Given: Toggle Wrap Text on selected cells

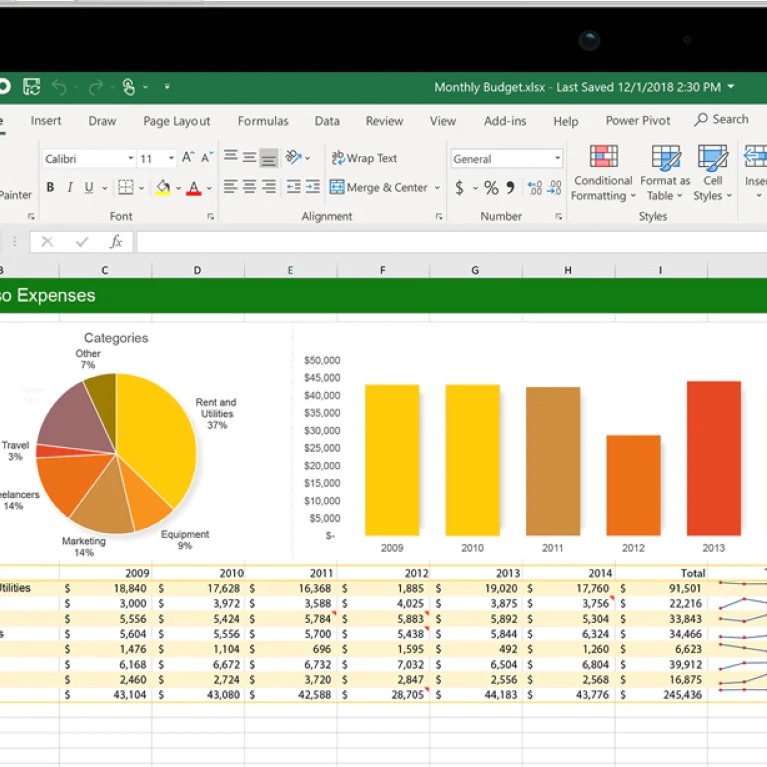Looking at the screenshot, I should point(364,158).
